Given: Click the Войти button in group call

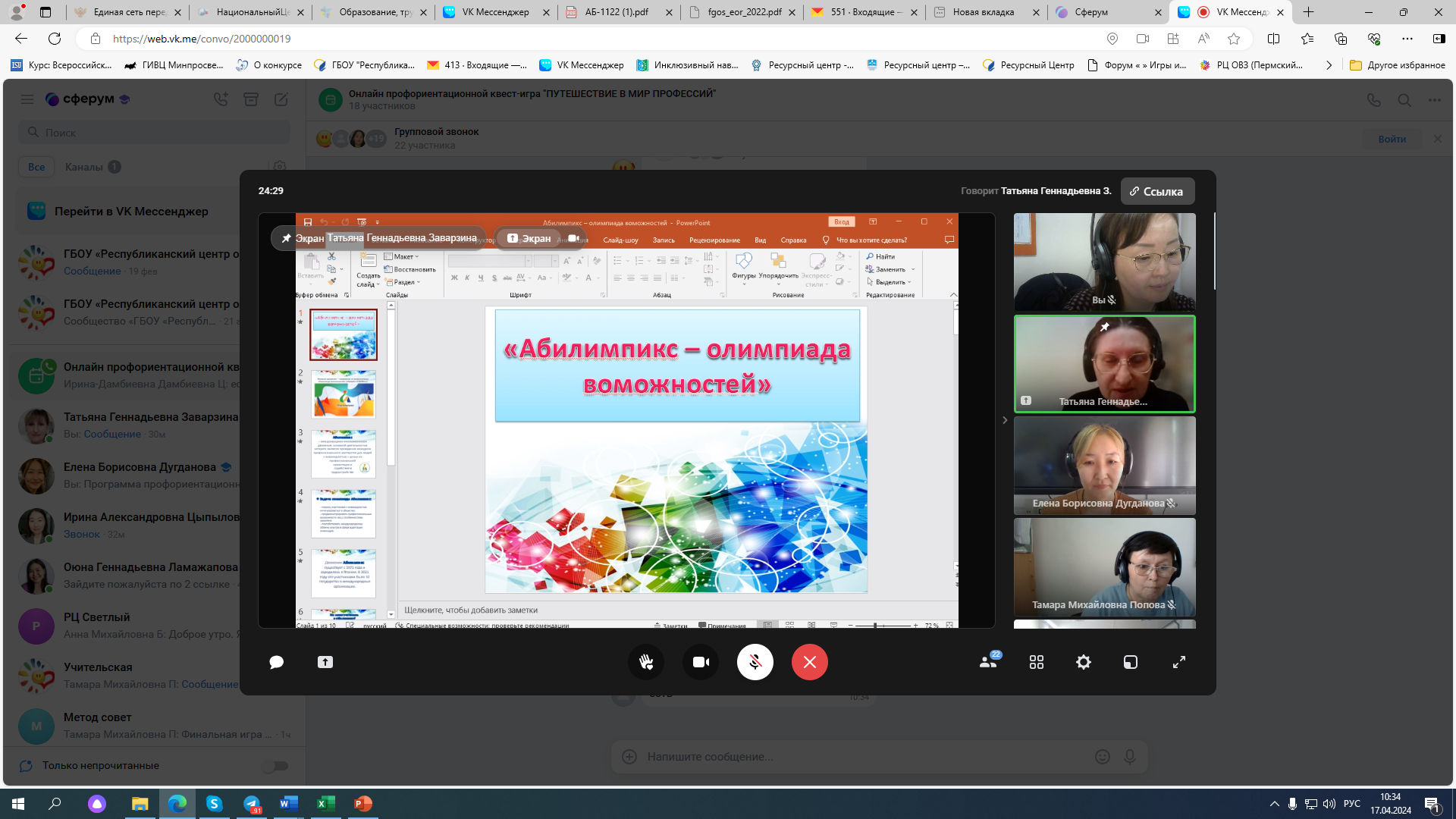Looking at the screenshot, I should click(1392, 139).
